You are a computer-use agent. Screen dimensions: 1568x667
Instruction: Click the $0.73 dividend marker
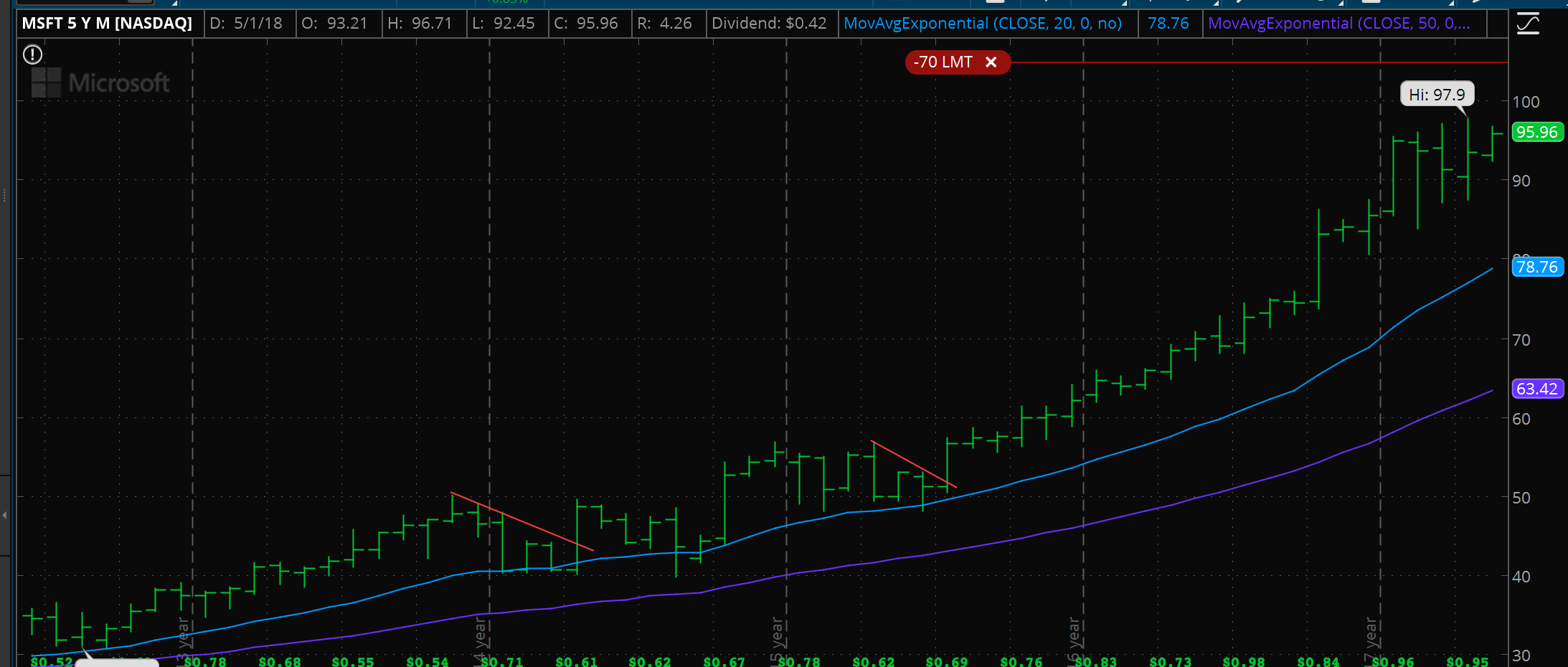tap(1171, 661)
